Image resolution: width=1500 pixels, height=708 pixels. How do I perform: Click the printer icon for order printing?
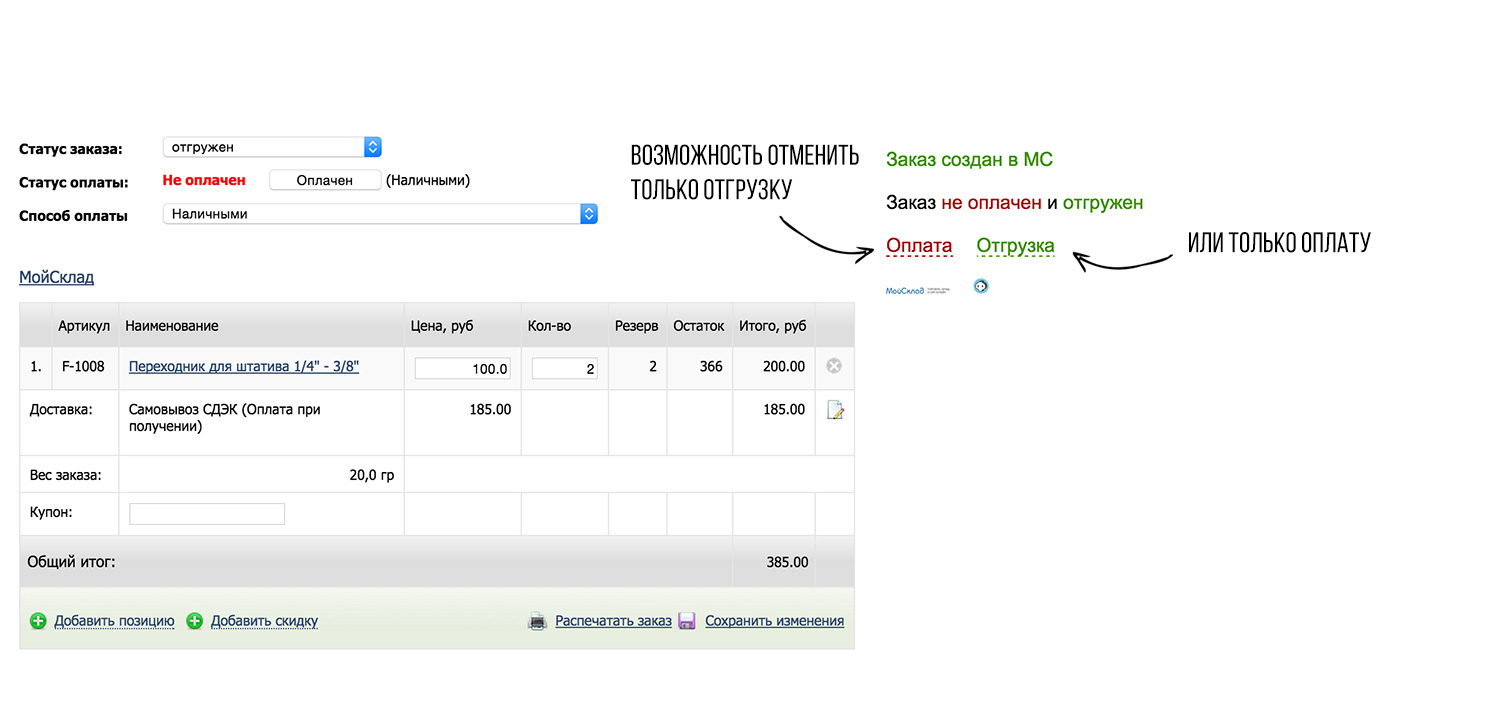click(x=537, y=621)
